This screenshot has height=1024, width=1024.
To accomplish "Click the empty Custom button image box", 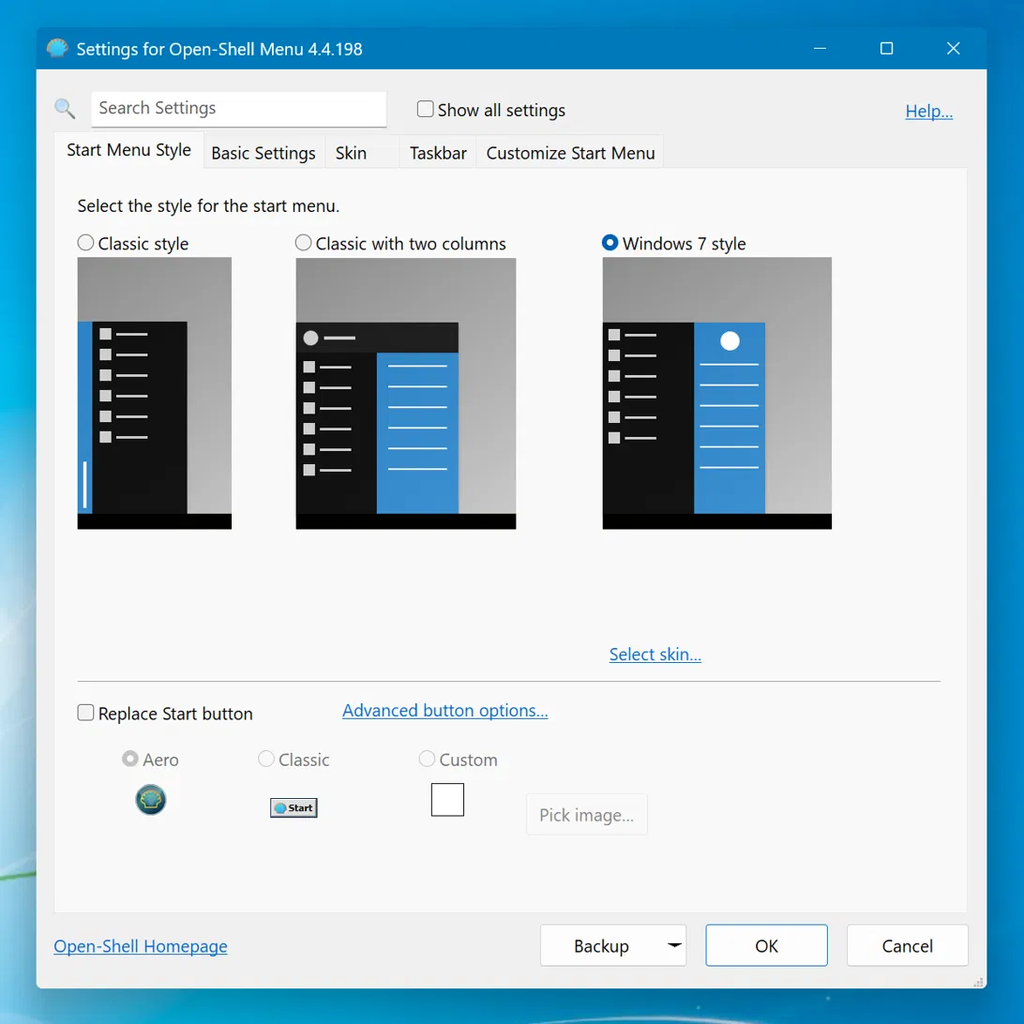I will (447, 800).
